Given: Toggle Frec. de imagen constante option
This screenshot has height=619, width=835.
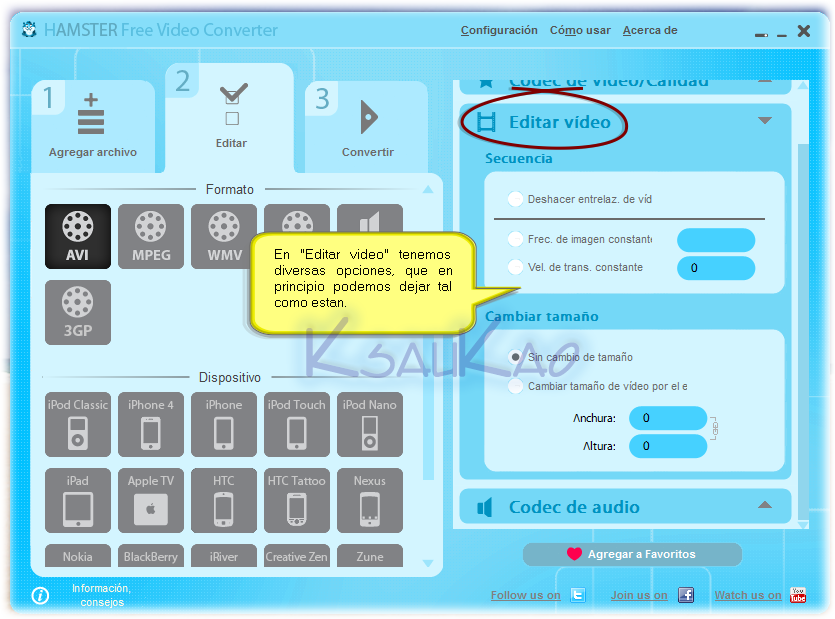Looking at the screenshot, I should [515, 239].
